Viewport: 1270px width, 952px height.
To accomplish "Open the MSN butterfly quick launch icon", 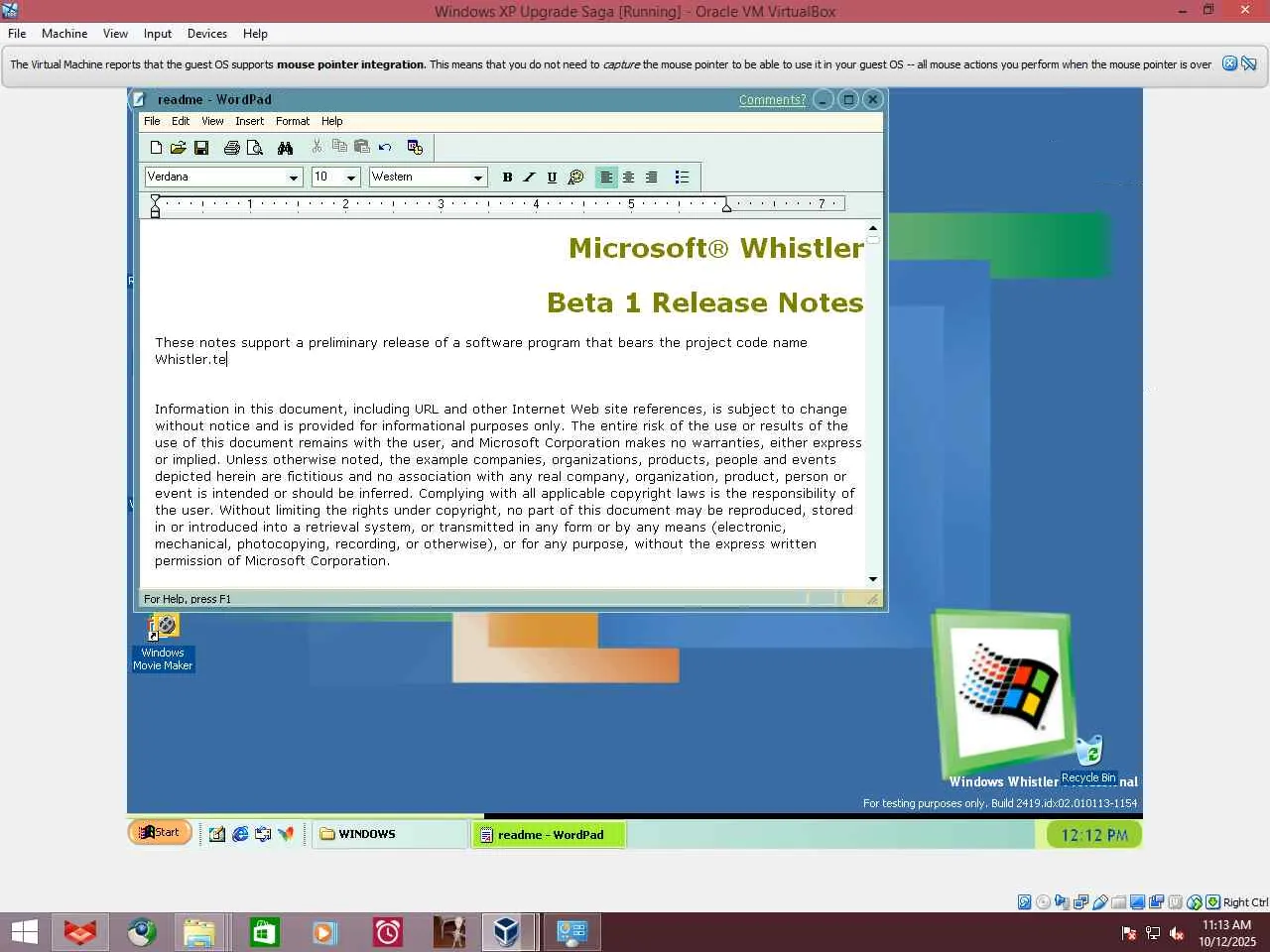I will [x=286, y=834].
